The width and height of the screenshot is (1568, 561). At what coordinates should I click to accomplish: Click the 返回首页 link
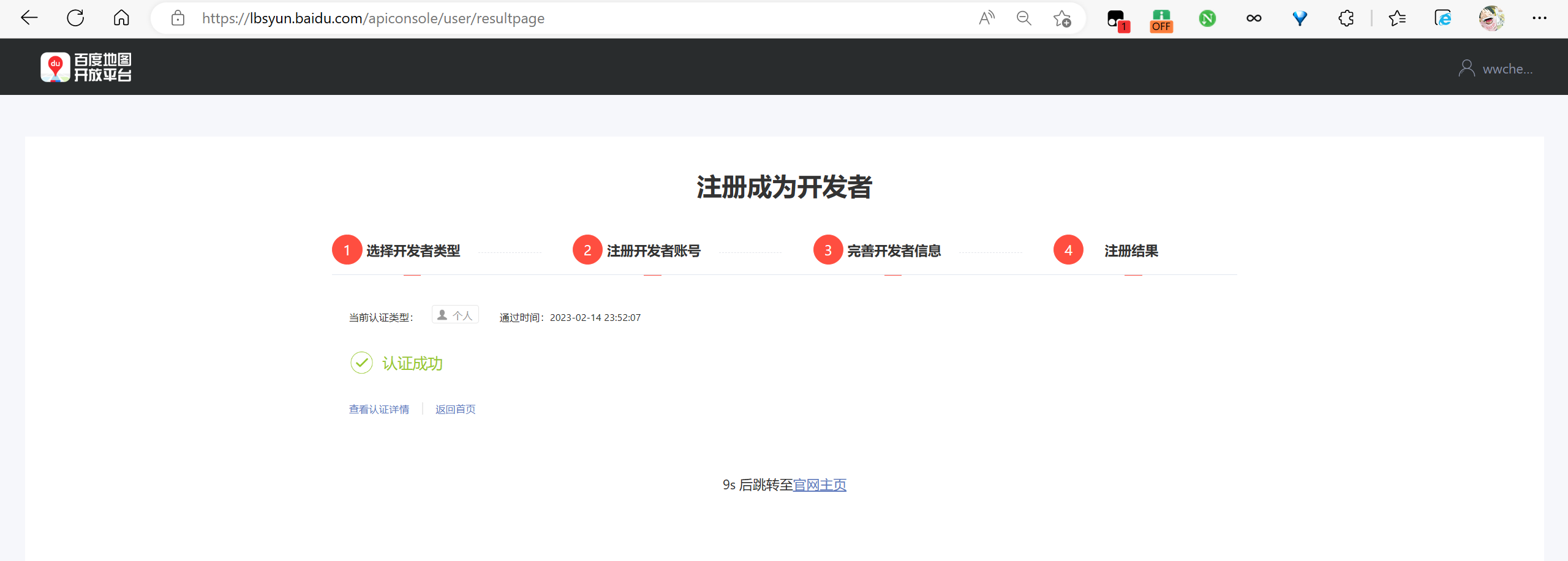pos(455,409)
